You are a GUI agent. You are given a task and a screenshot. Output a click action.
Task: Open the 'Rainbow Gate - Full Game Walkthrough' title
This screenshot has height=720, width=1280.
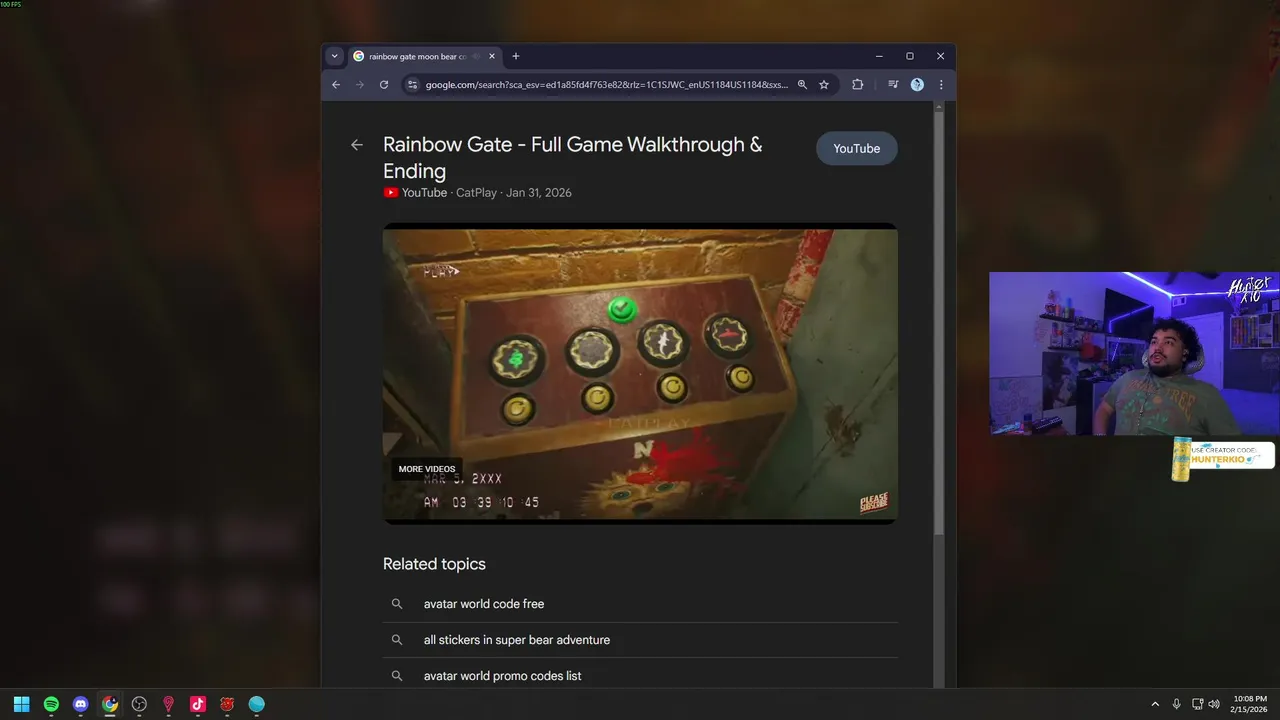(572, 158)
